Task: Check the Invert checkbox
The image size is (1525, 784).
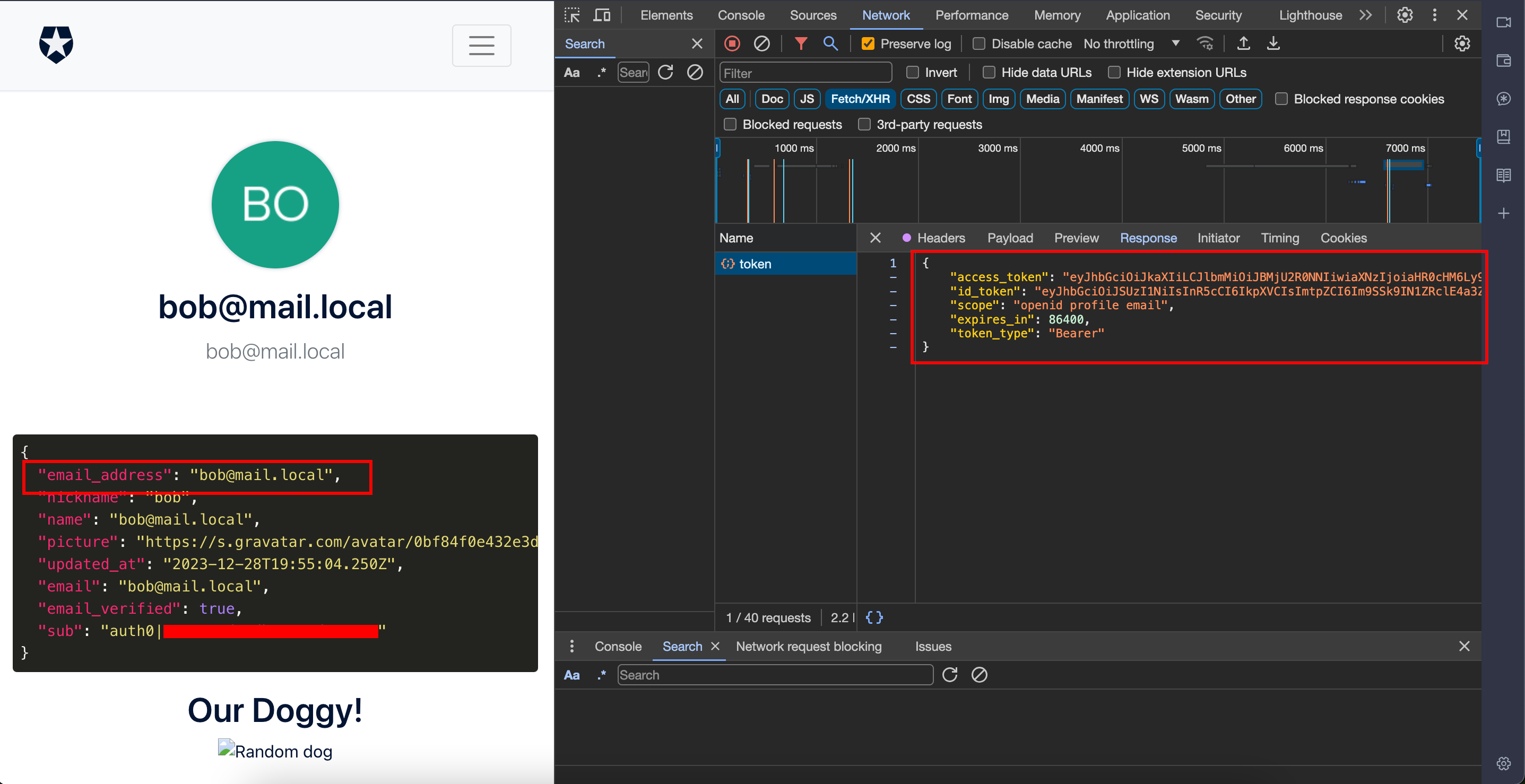Action: click(x=912, y=73)
